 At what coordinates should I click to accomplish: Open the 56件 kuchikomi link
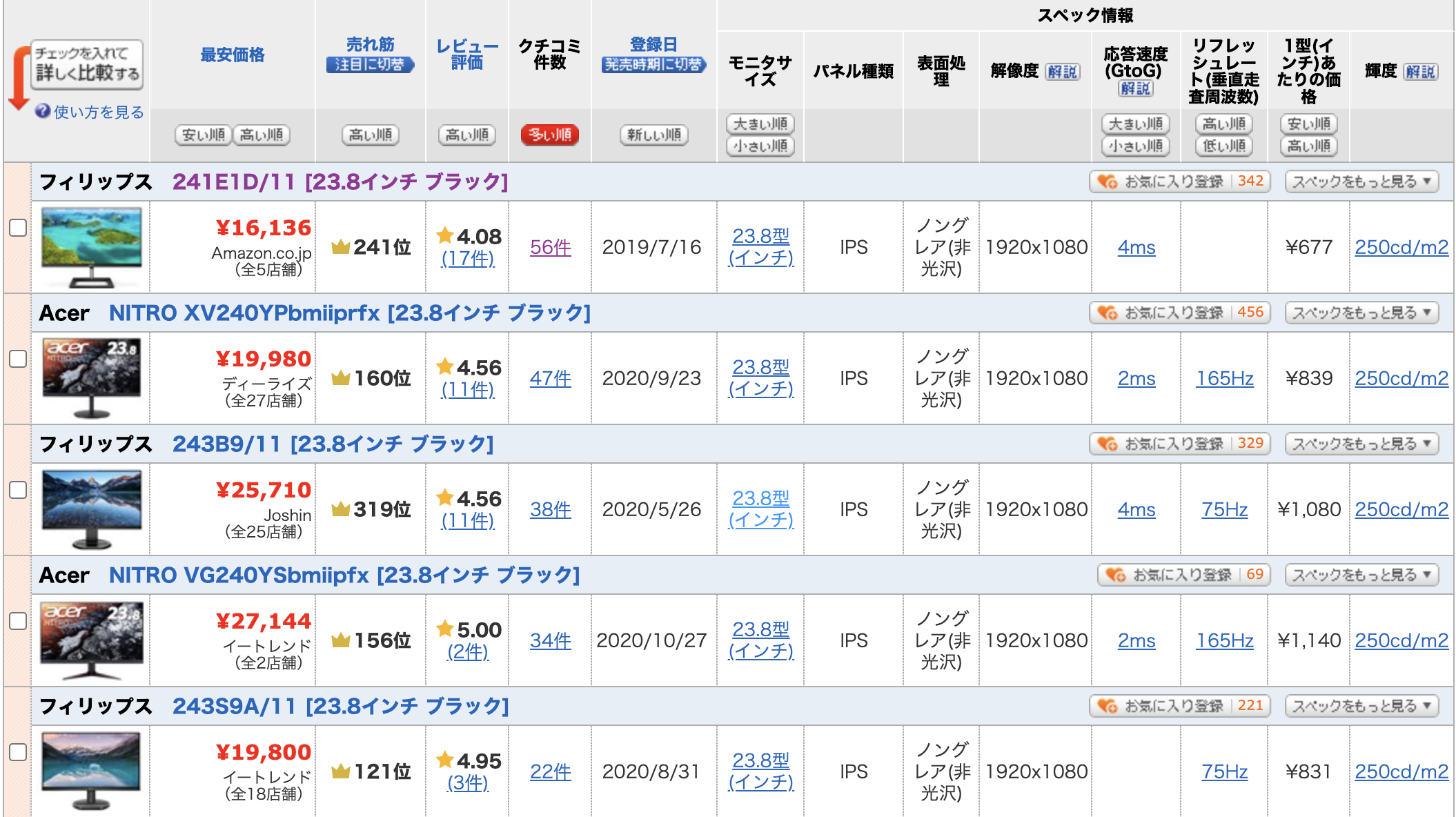click(x=550, y=247)
